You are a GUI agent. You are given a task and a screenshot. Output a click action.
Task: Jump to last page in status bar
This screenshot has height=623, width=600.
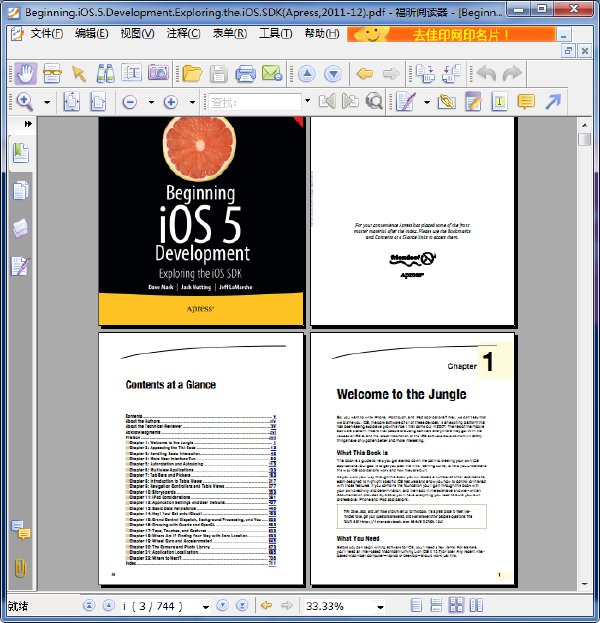[x=242, y=606]
